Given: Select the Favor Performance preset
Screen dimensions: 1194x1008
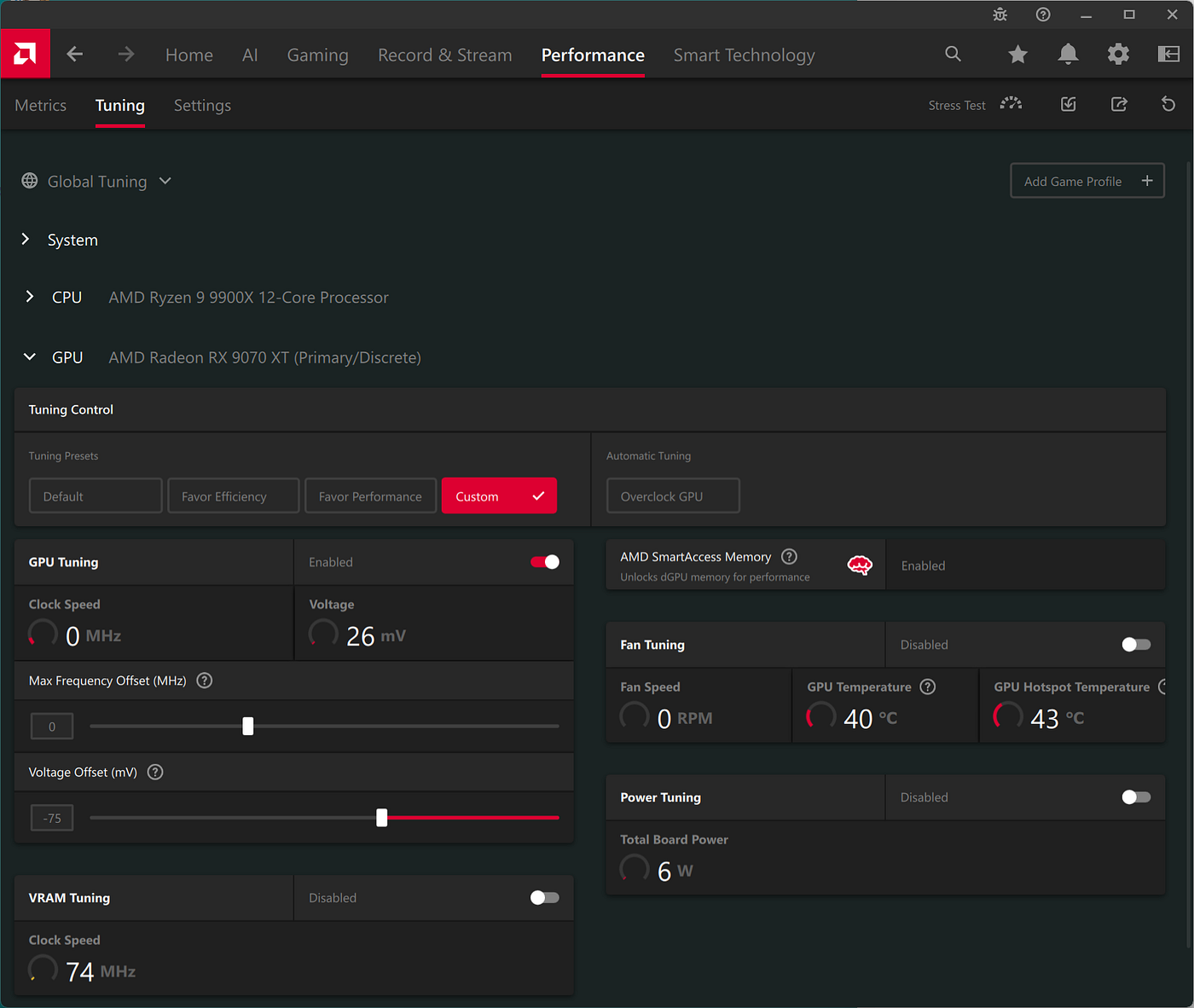Looking at the screenshot, I should click(x=371, y=495).
